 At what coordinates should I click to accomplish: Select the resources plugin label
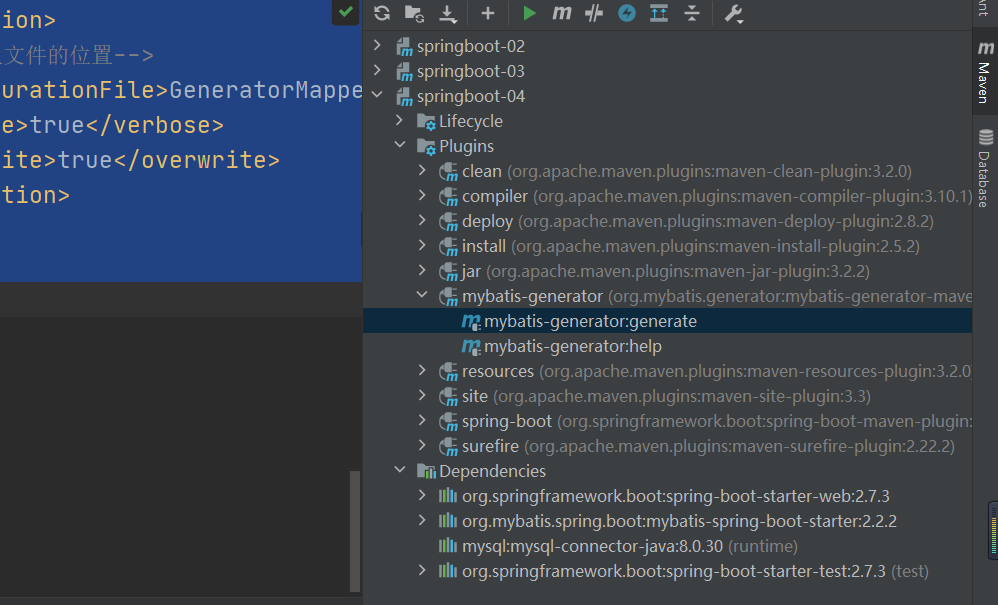click(x=498, y=371)
